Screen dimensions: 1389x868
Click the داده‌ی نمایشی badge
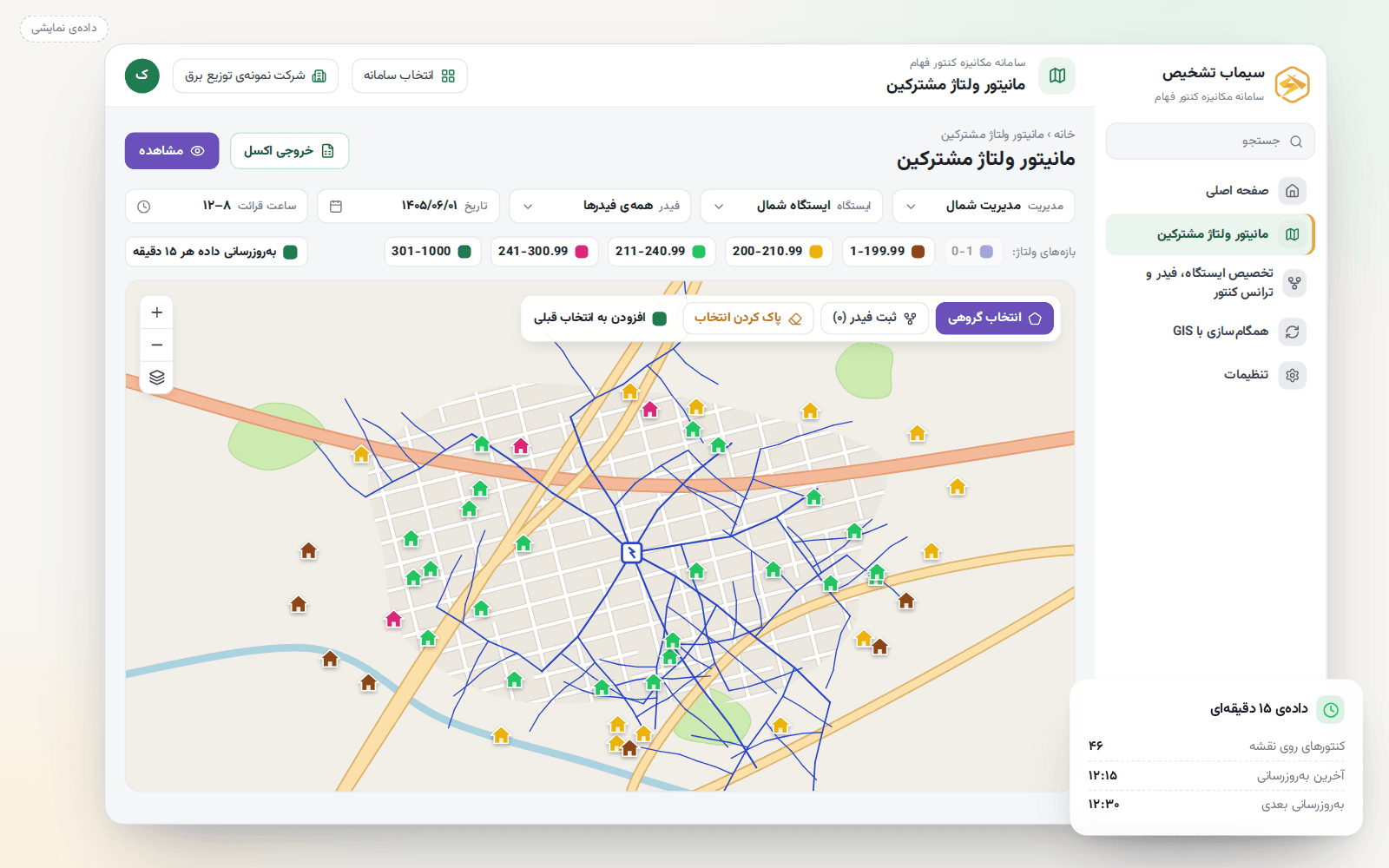(x=64, y=29)
